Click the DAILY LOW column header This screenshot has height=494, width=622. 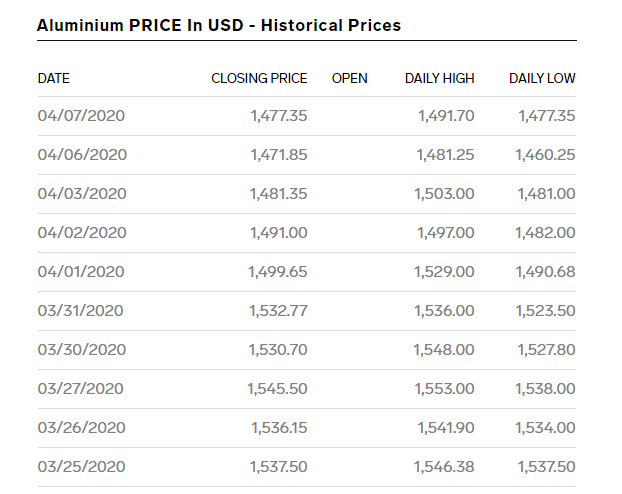pos(542,78)
